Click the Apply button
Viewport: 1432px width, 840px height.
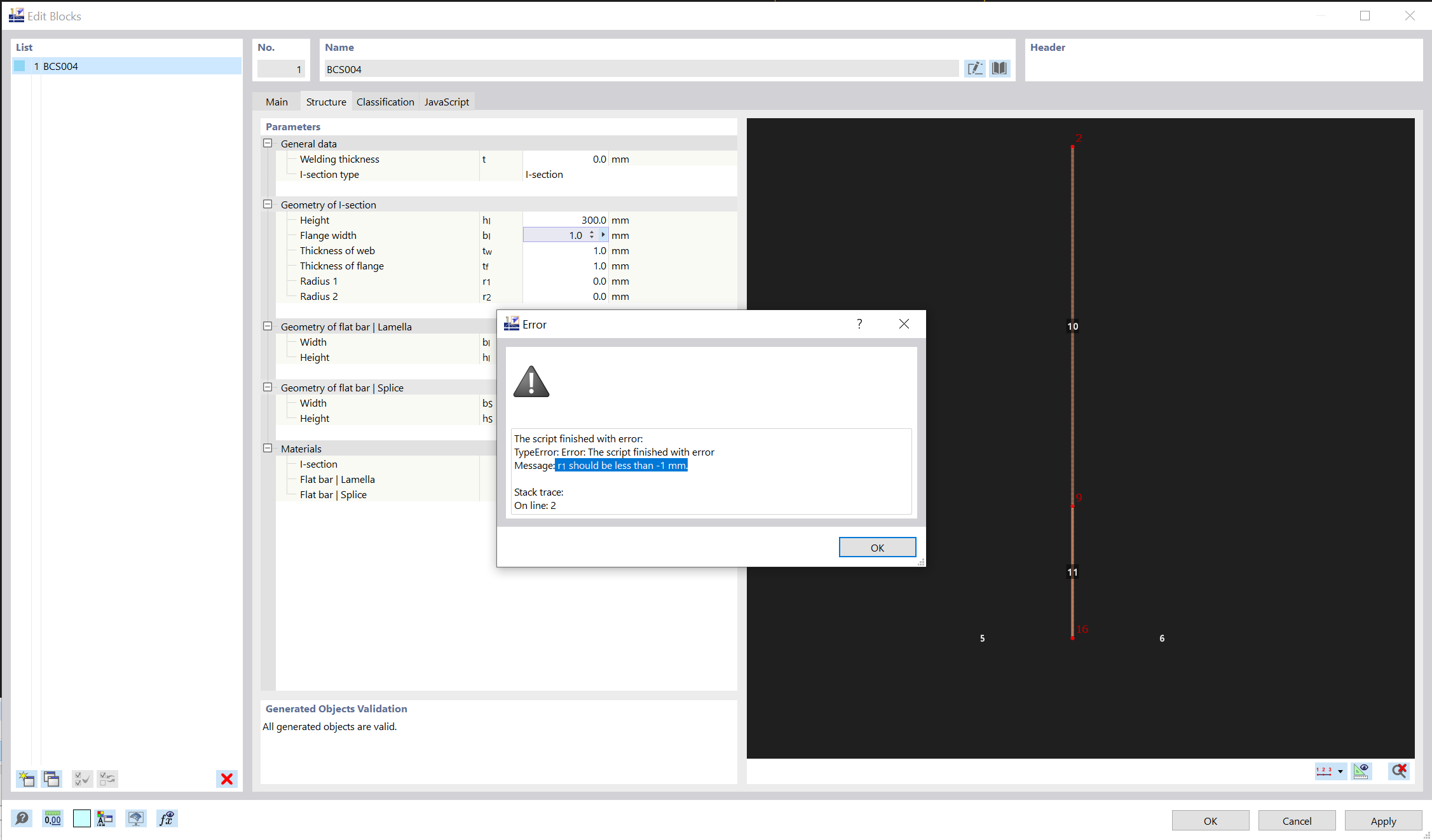coord(1383,820)
